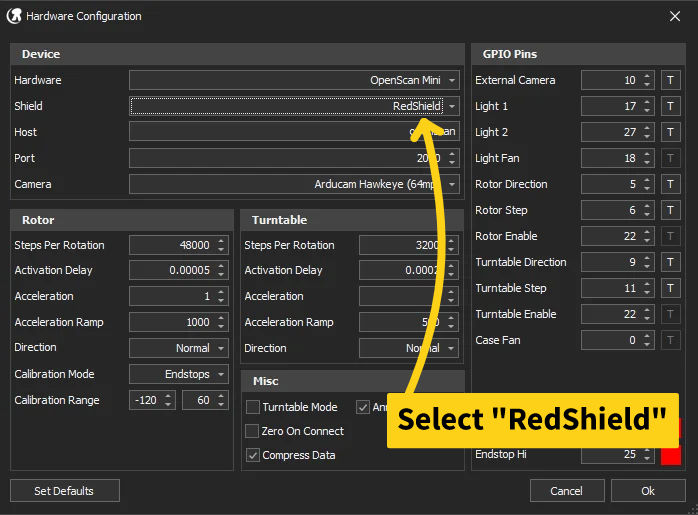
Task: Click the Rotor Steps Per Rotation field
Action: [172, 245]
